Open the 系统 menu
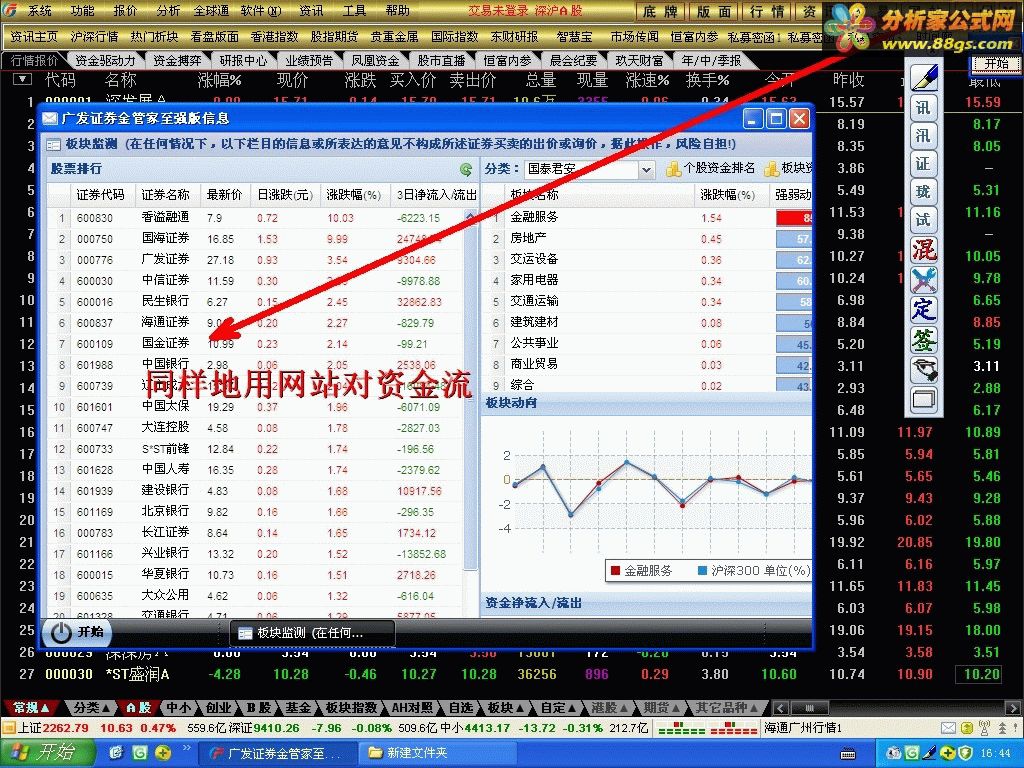The height and width of the screenshot is (768, 1024). [39, 10]
